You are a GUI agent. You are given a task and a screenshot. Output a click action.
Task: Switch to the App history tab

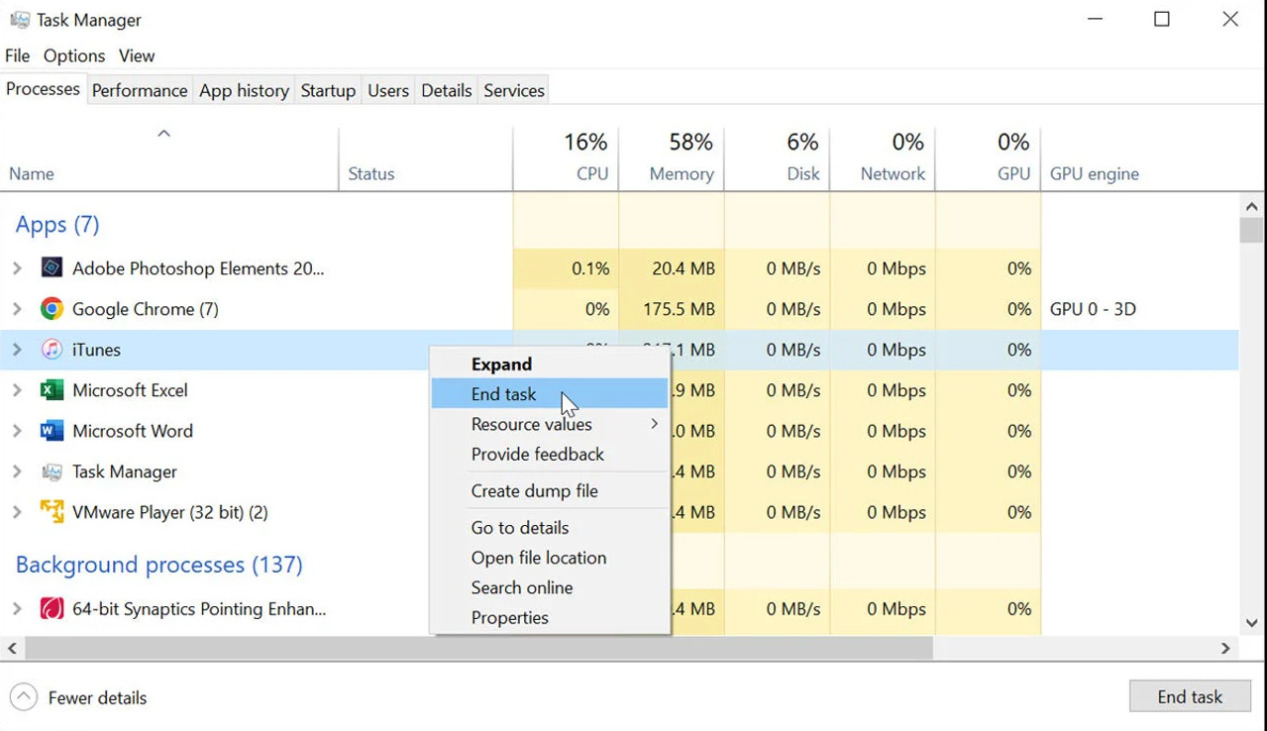(x=244, y=90)
